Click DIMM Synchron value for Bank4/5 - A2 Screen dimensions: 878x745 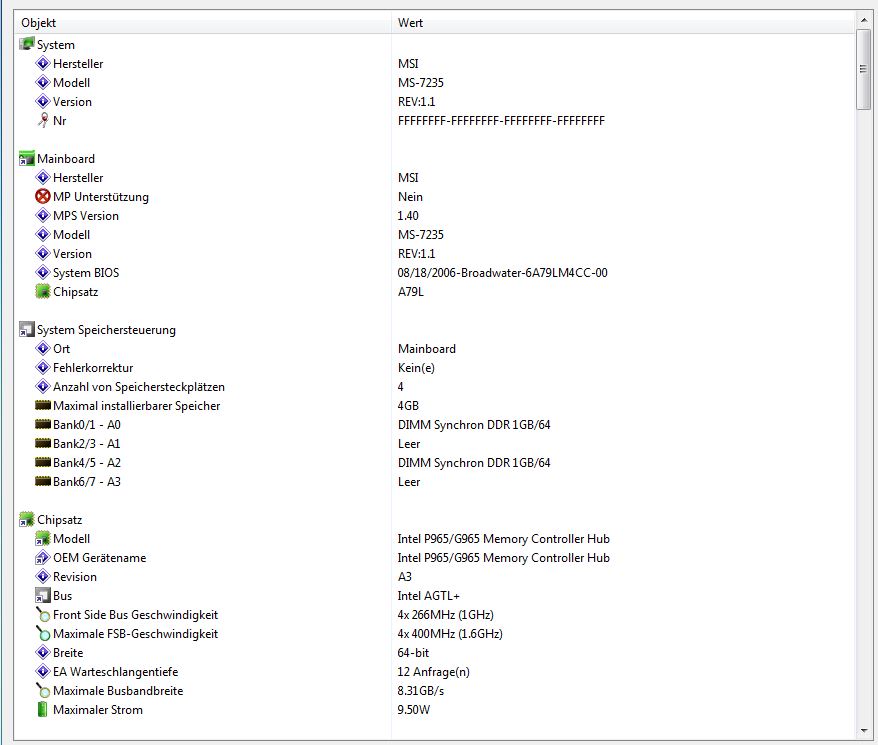tap(474, 463)
